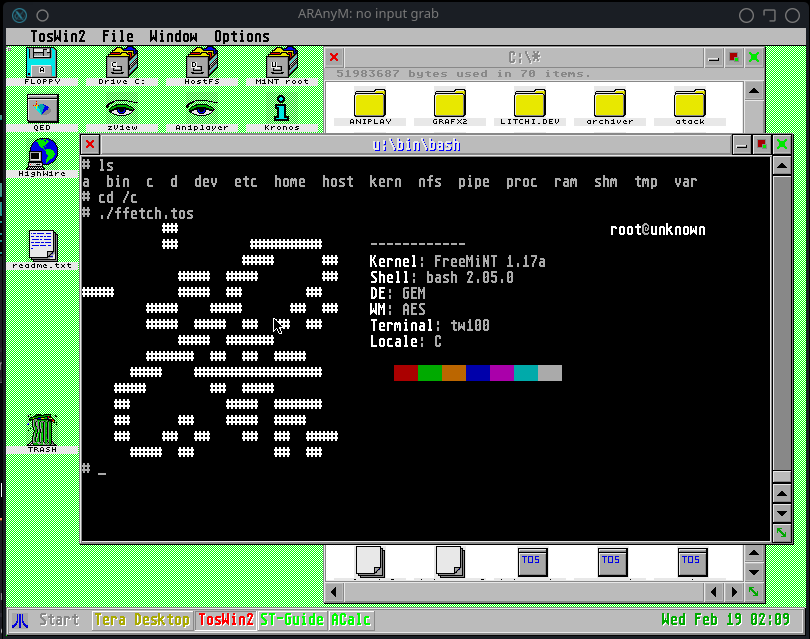Select the last TOS program icon in C:\ window
Image resolution: width=810 pixels, height=639 pixels.
(692, 562)
